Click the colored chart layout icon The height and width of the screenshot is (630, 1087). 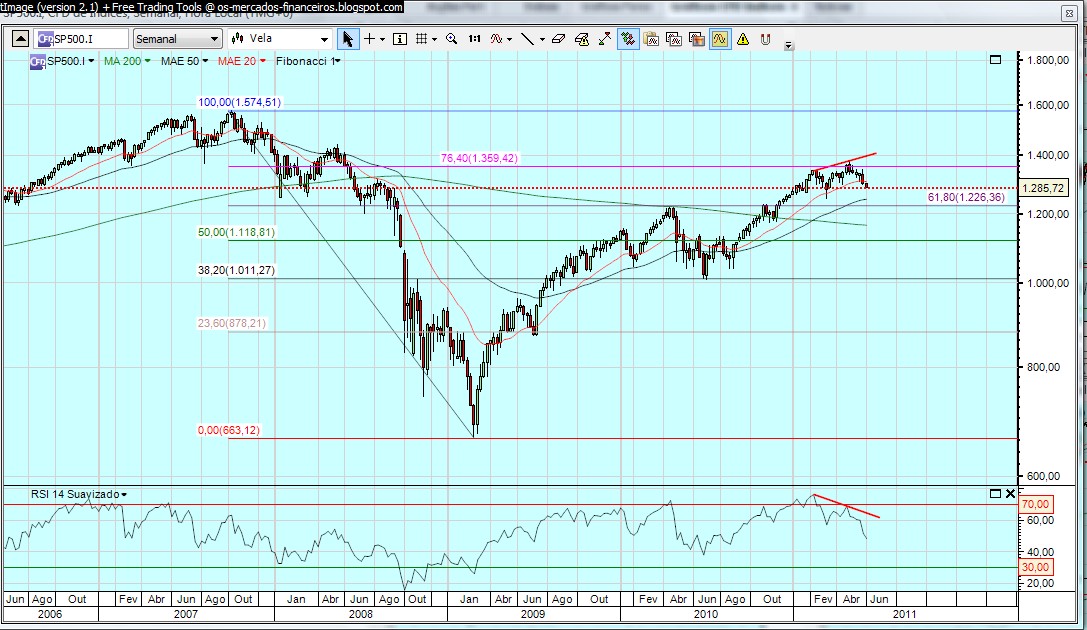697,39
